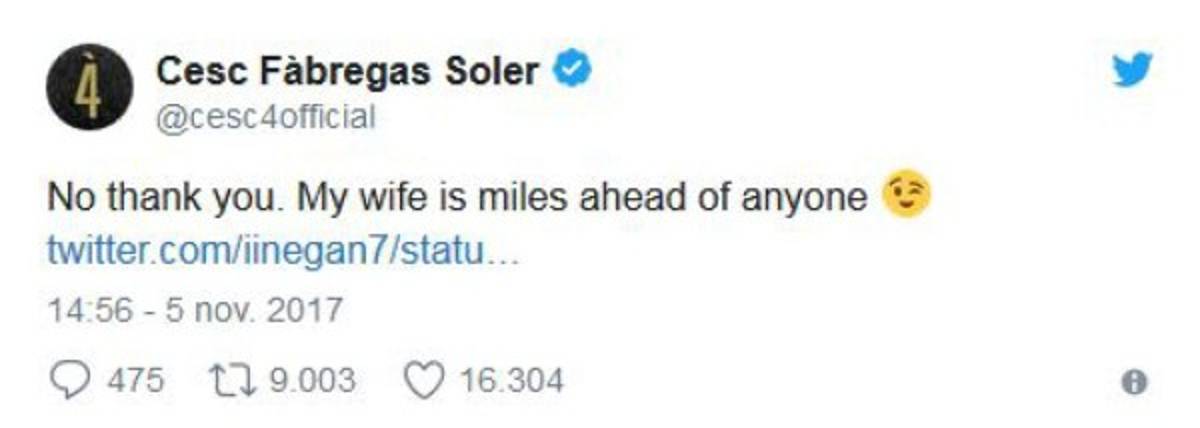Open the tweet info icon
Image resolution: width=1200 pixels, height=428 pixels.
point(1133,382)
